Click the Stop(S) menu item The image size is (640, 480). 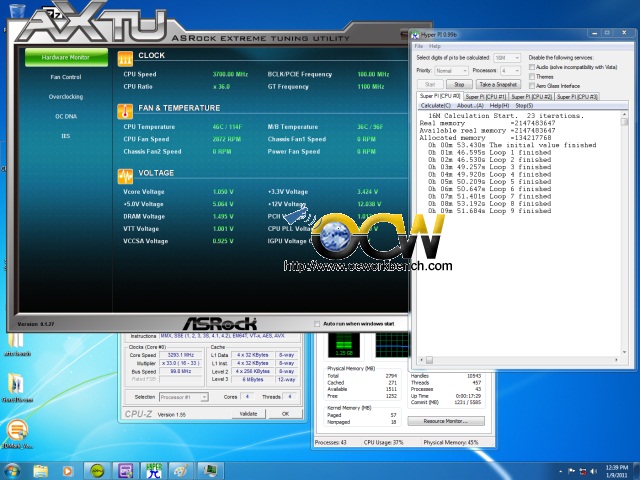524,106
